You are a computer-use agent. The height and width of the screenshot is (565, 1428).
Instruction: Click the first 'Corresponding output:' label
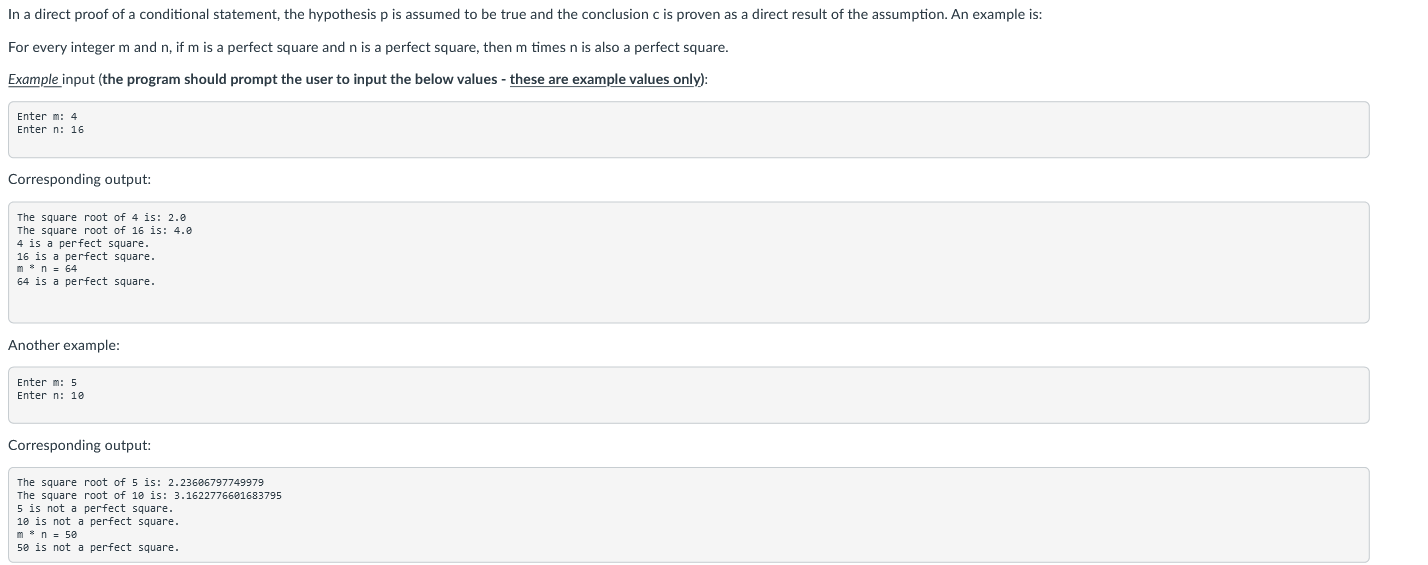(x=80, y=180)
